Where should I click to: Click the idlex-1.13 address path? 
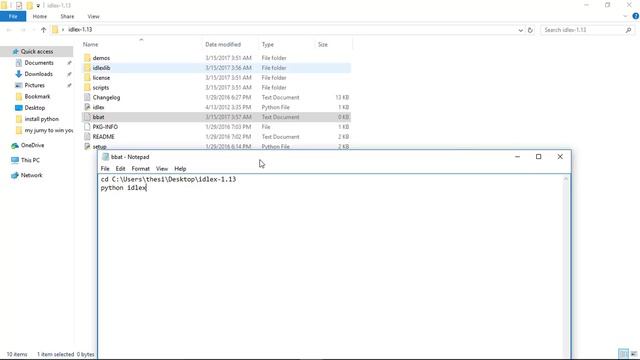[80, 29]
